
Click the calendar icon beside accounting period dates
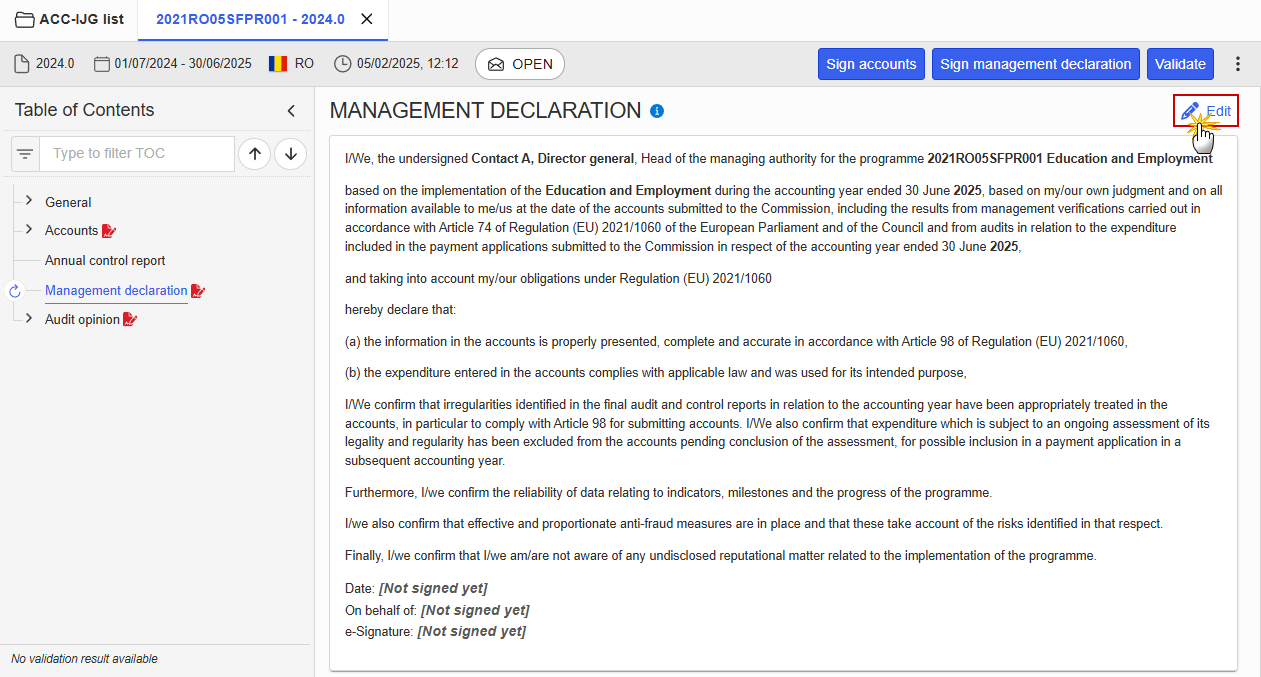click(x=101, y=64)
